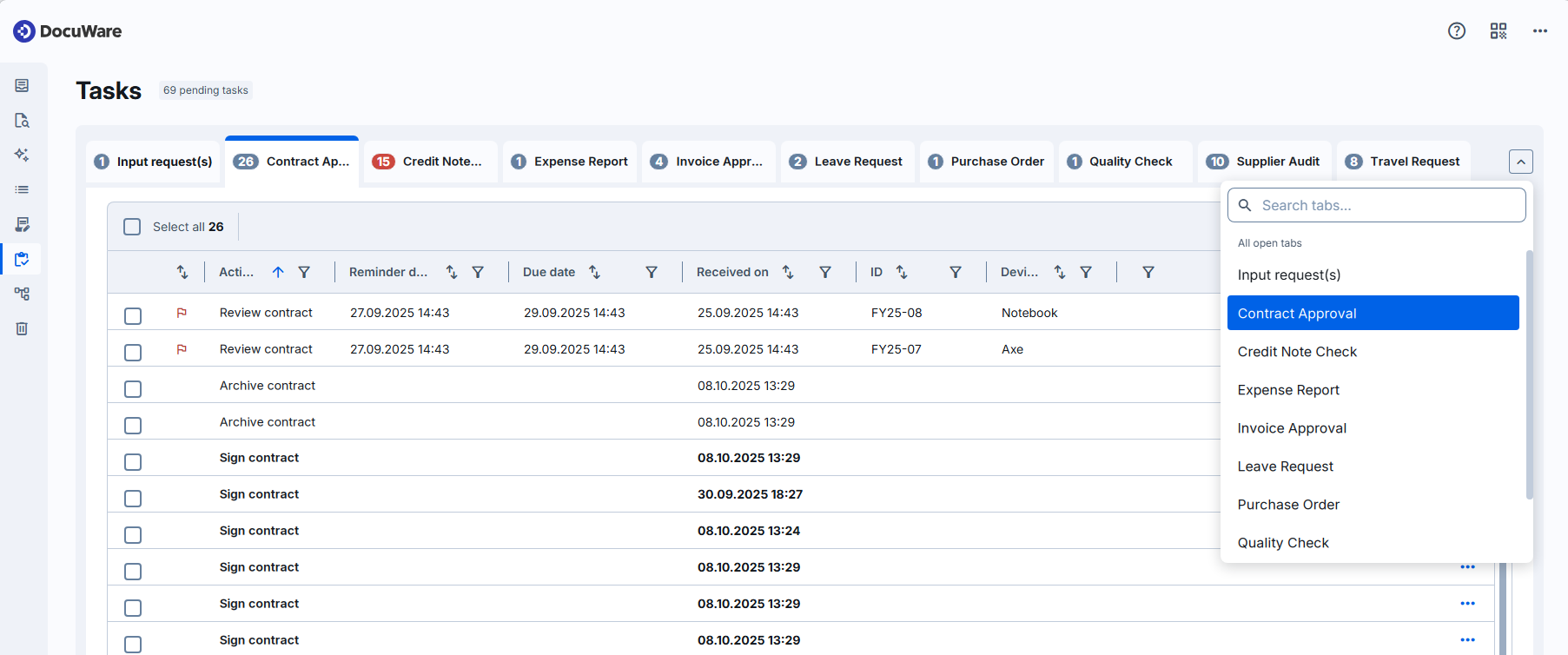
Task: Click the Tasks clipboard sidebar icon
Action: [22, 259]
